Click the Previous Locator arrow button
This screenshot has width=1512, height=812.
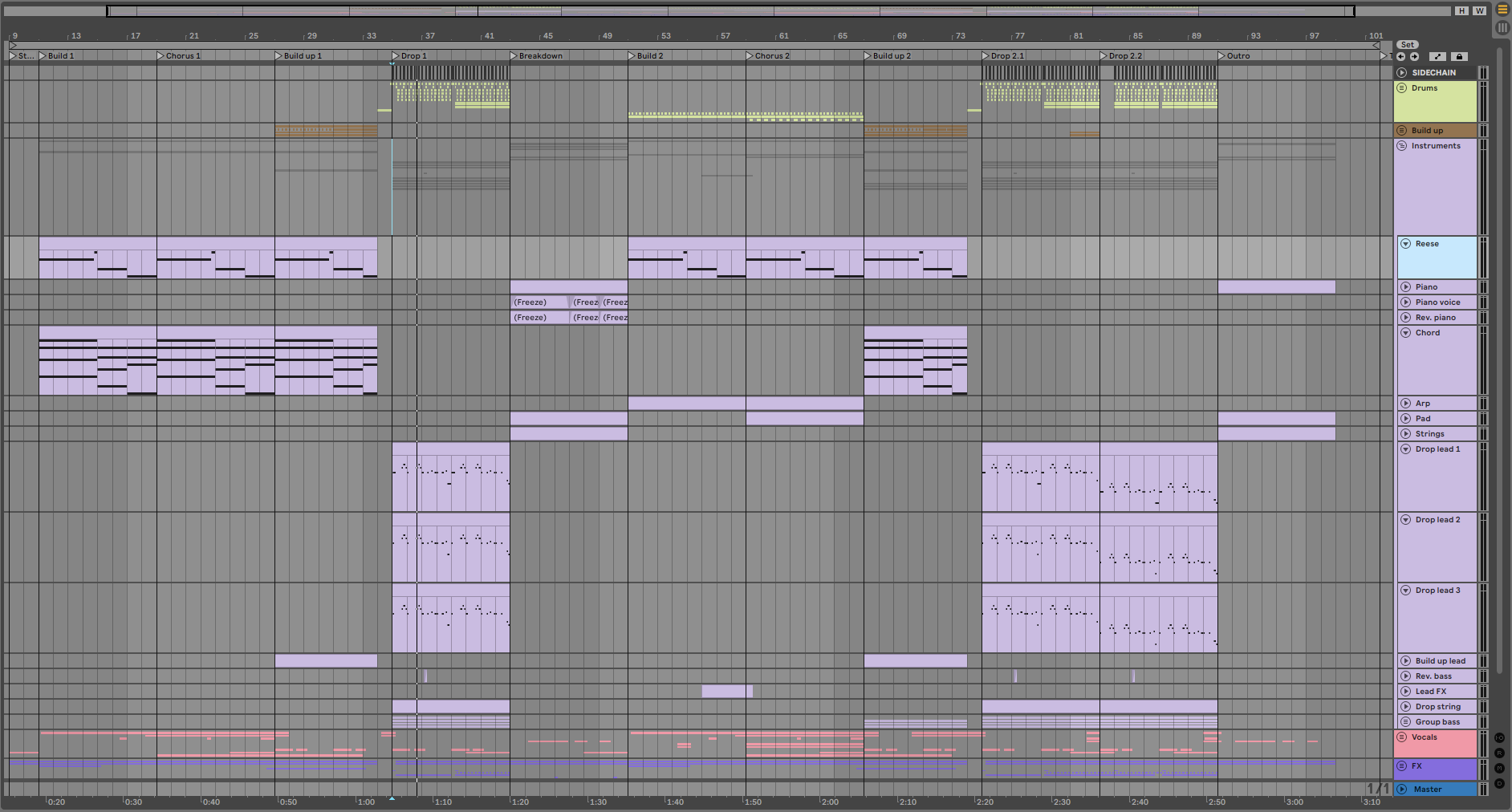pos(1400,57)
